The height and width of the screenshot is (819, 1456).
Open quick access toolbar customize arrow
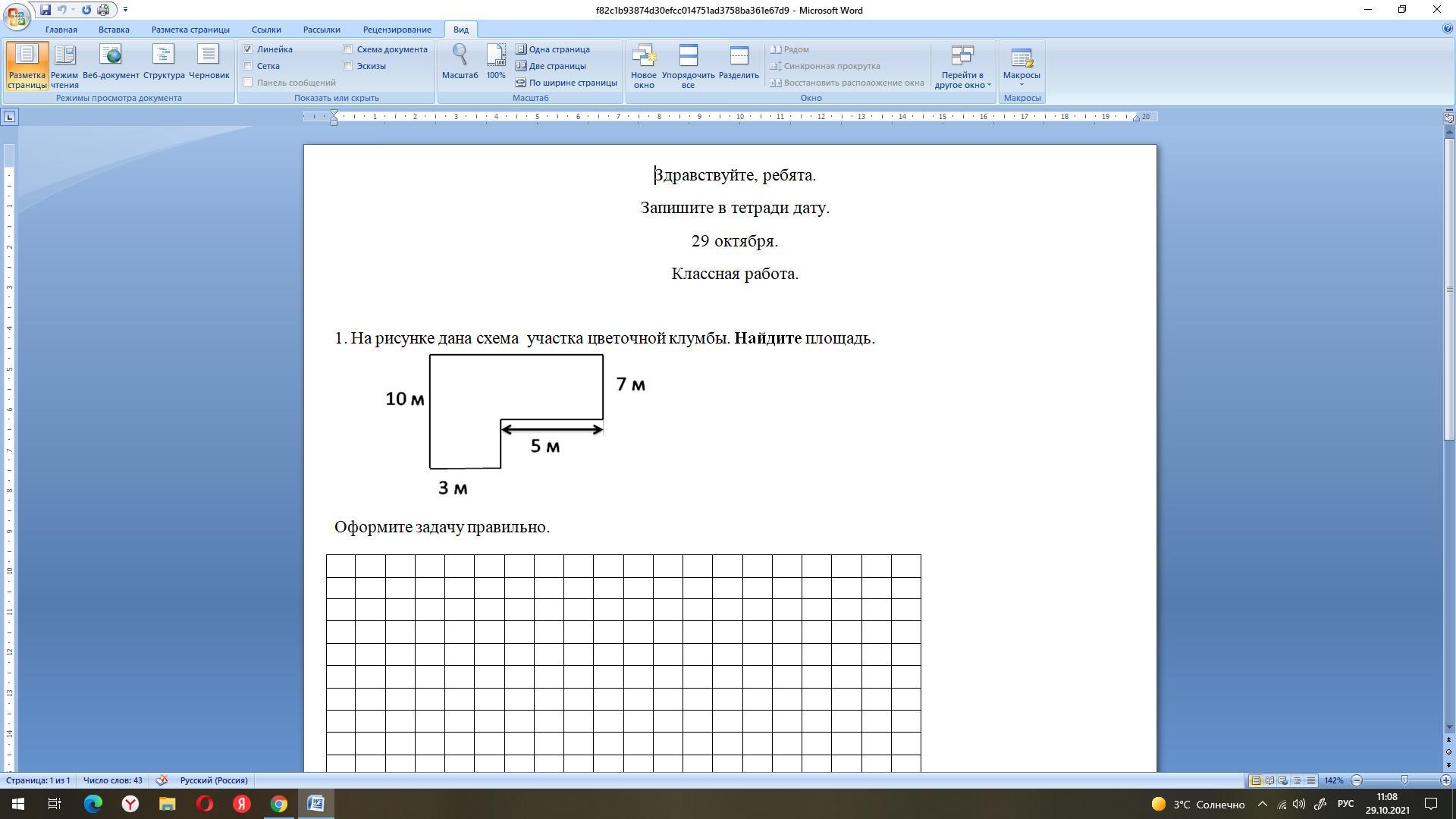125,10
